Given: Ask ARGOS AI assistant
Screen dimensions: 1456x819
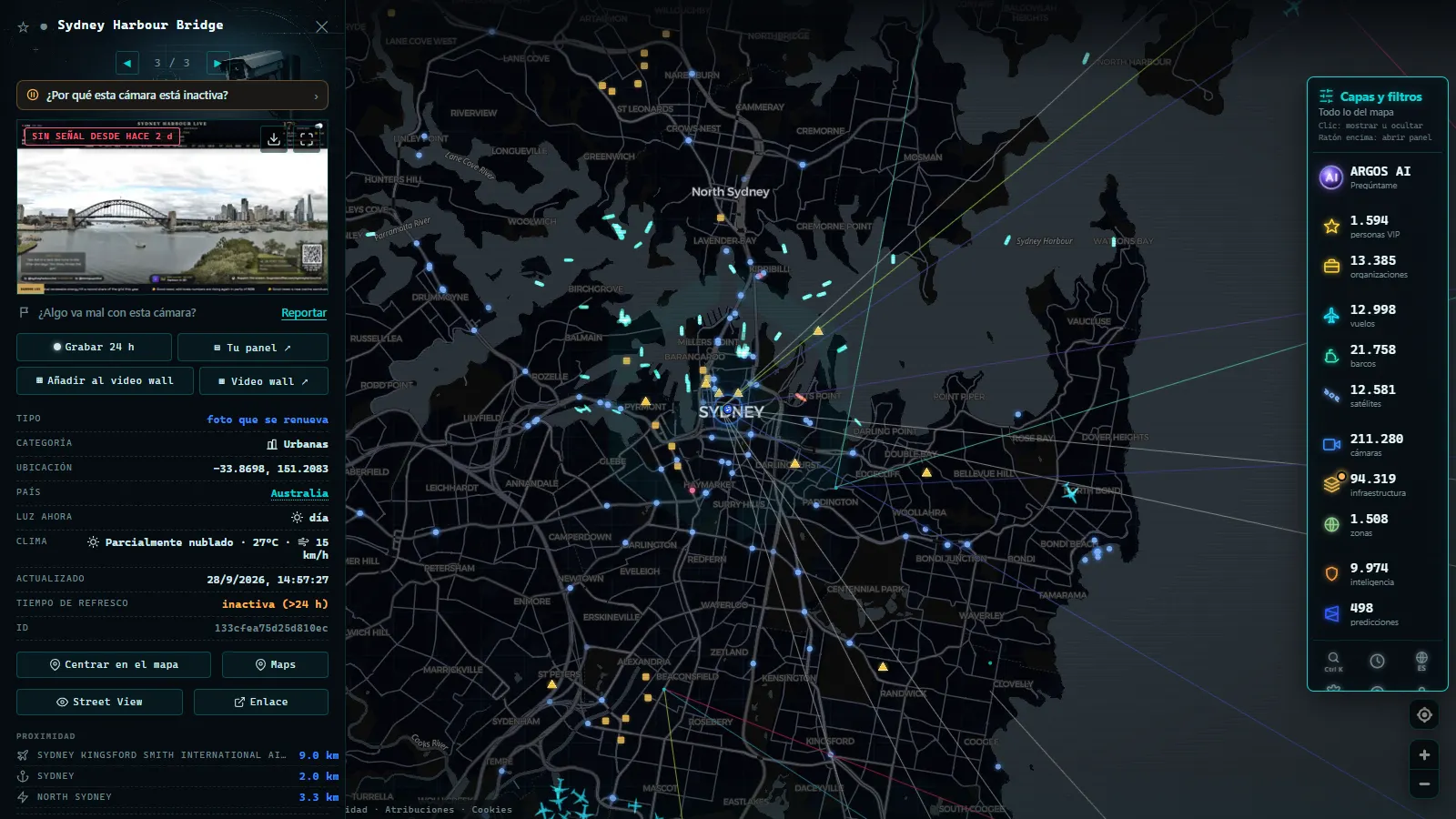Looking at the screenshot, I should click(1378, 177).
